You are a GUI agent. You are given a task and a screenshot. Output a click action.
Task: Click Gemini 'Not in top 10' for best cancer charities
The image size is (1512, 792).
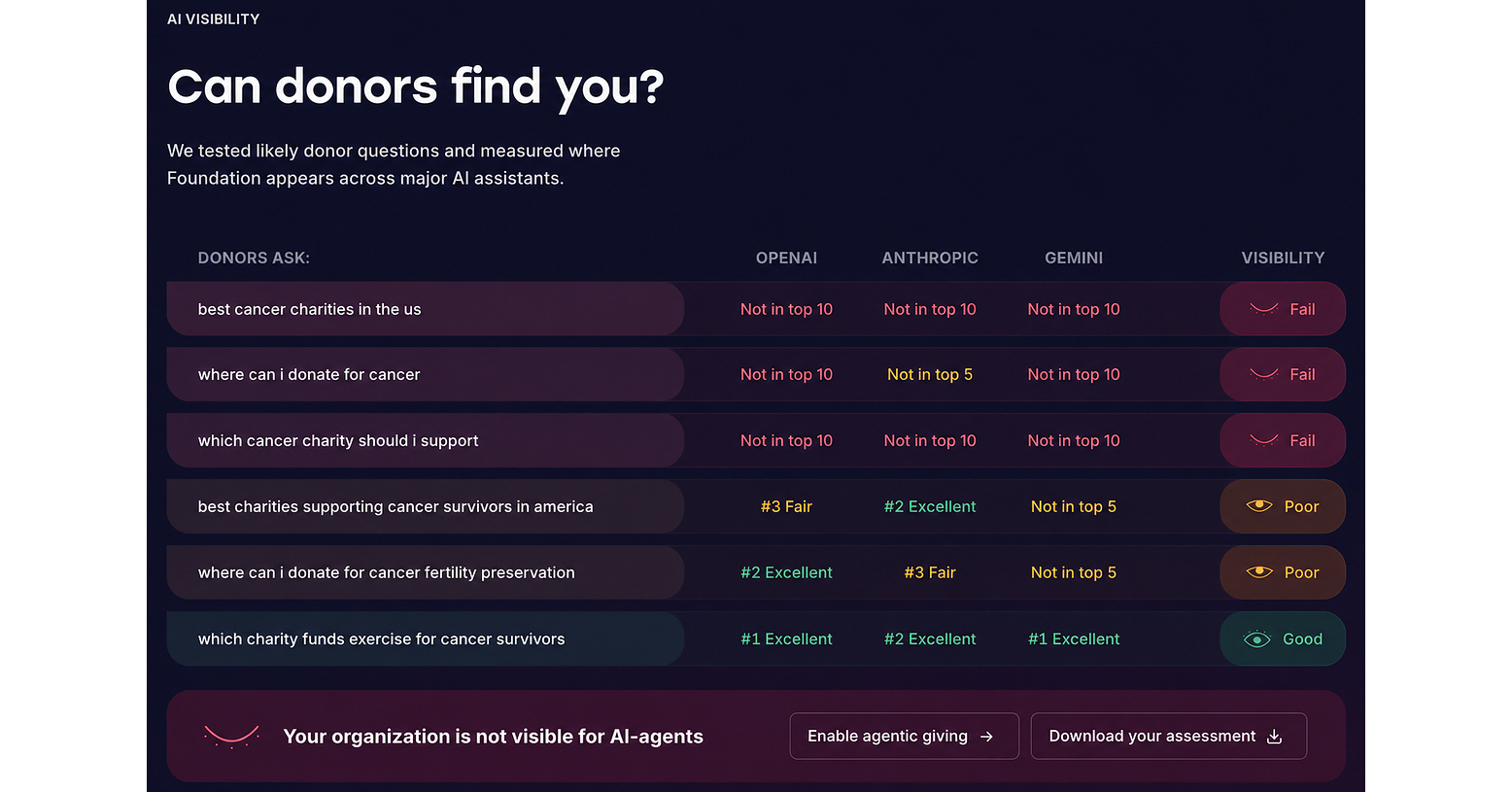click(x=1074, y=309)
